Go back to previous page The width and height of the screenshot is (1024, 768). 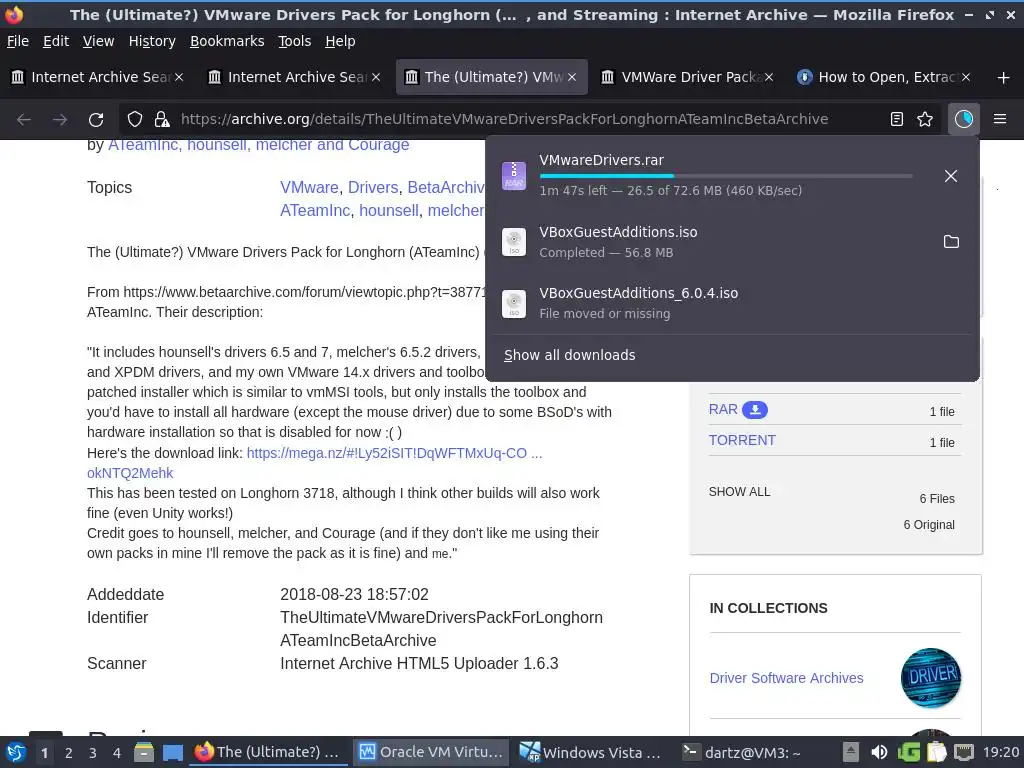point(24,120)
